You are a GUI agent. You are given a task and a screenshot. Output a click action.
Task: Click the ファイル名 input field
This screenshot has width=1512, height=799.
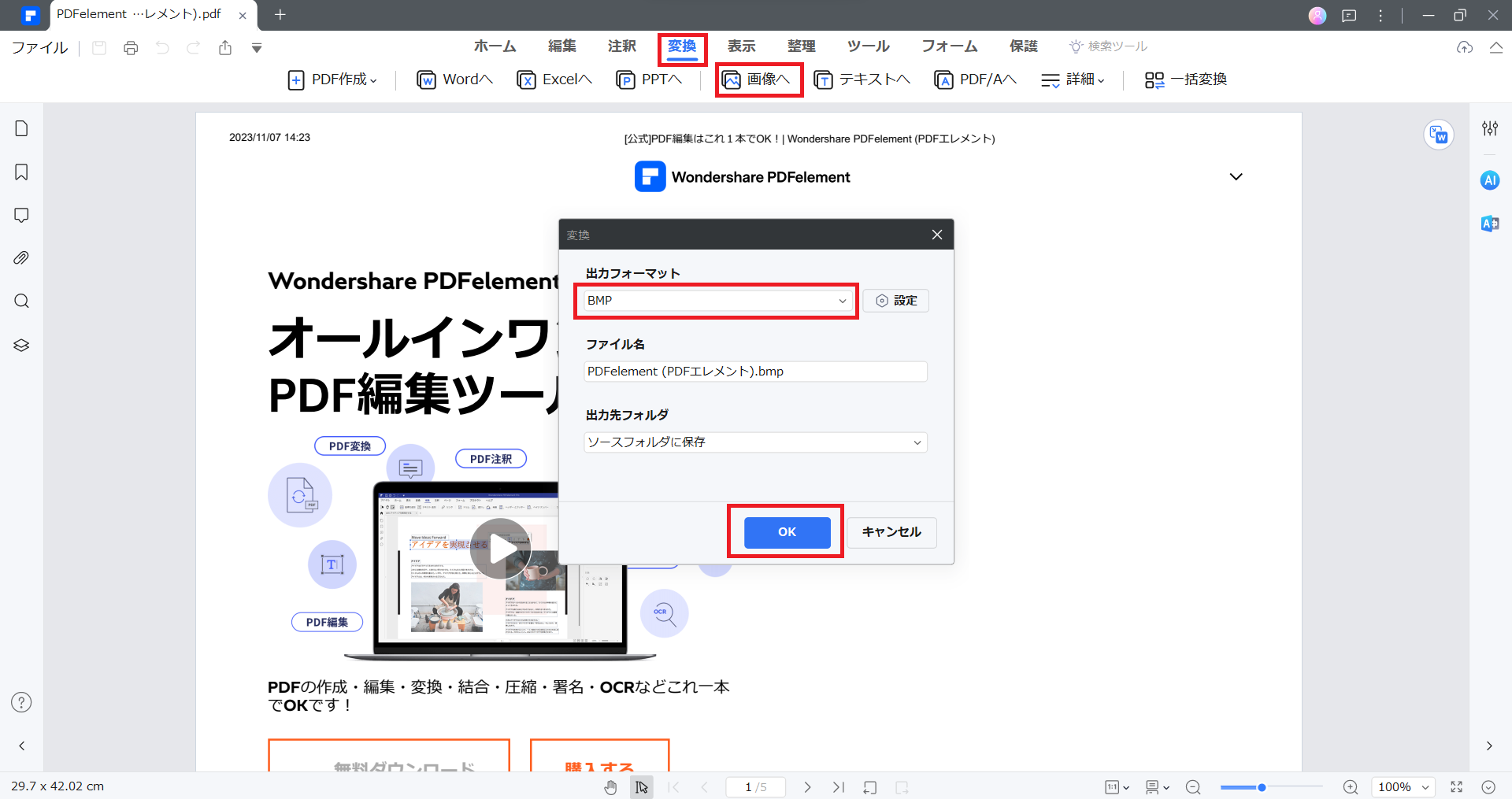tap(755, 372)
